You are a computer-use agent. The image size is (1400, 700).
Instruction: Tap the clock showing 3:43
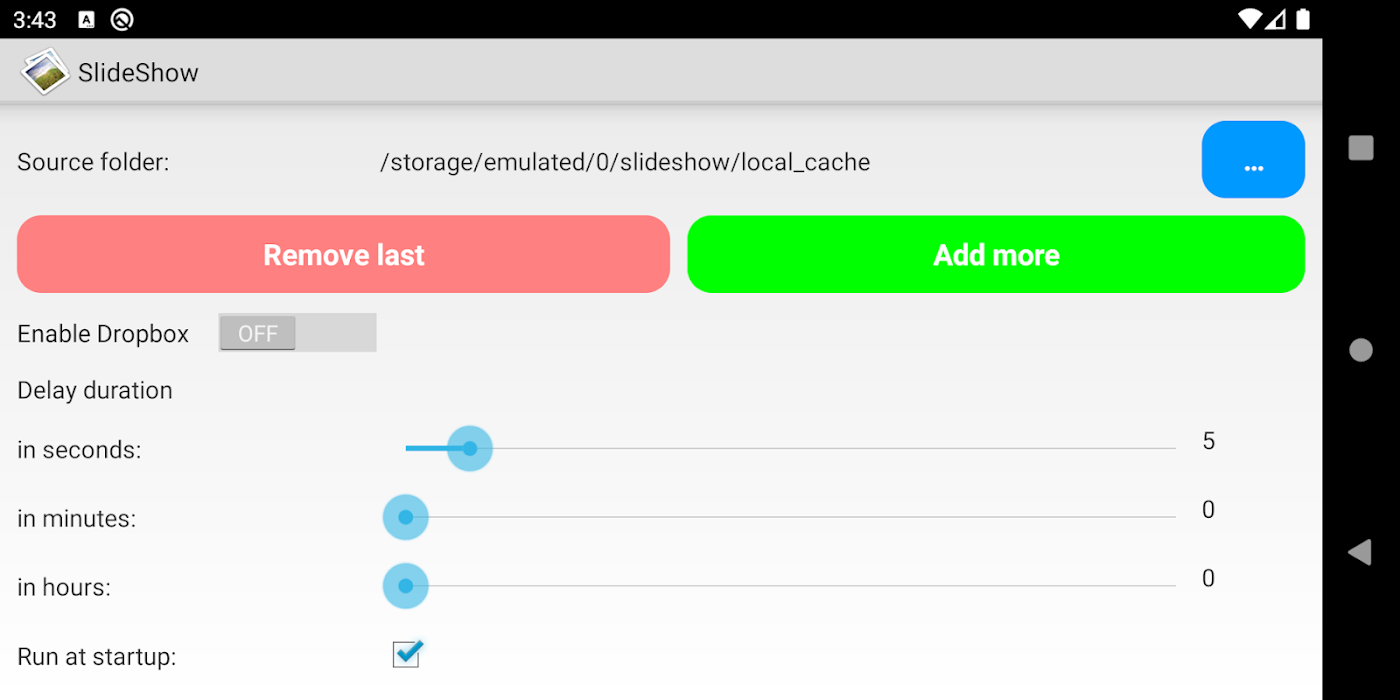pyautogui.click(x=35, y=20)
